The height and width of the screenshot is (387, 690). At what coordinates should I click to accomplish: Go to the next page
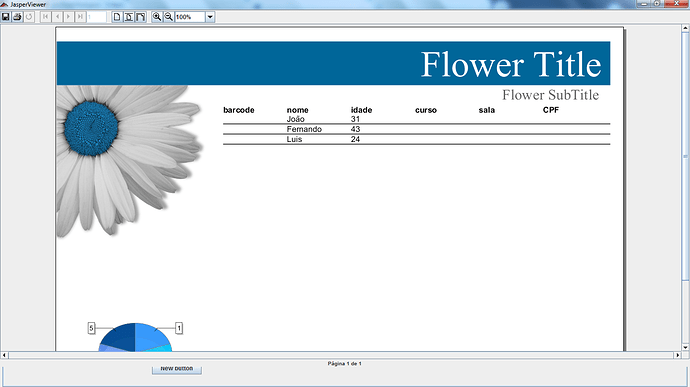coord(68,17)
